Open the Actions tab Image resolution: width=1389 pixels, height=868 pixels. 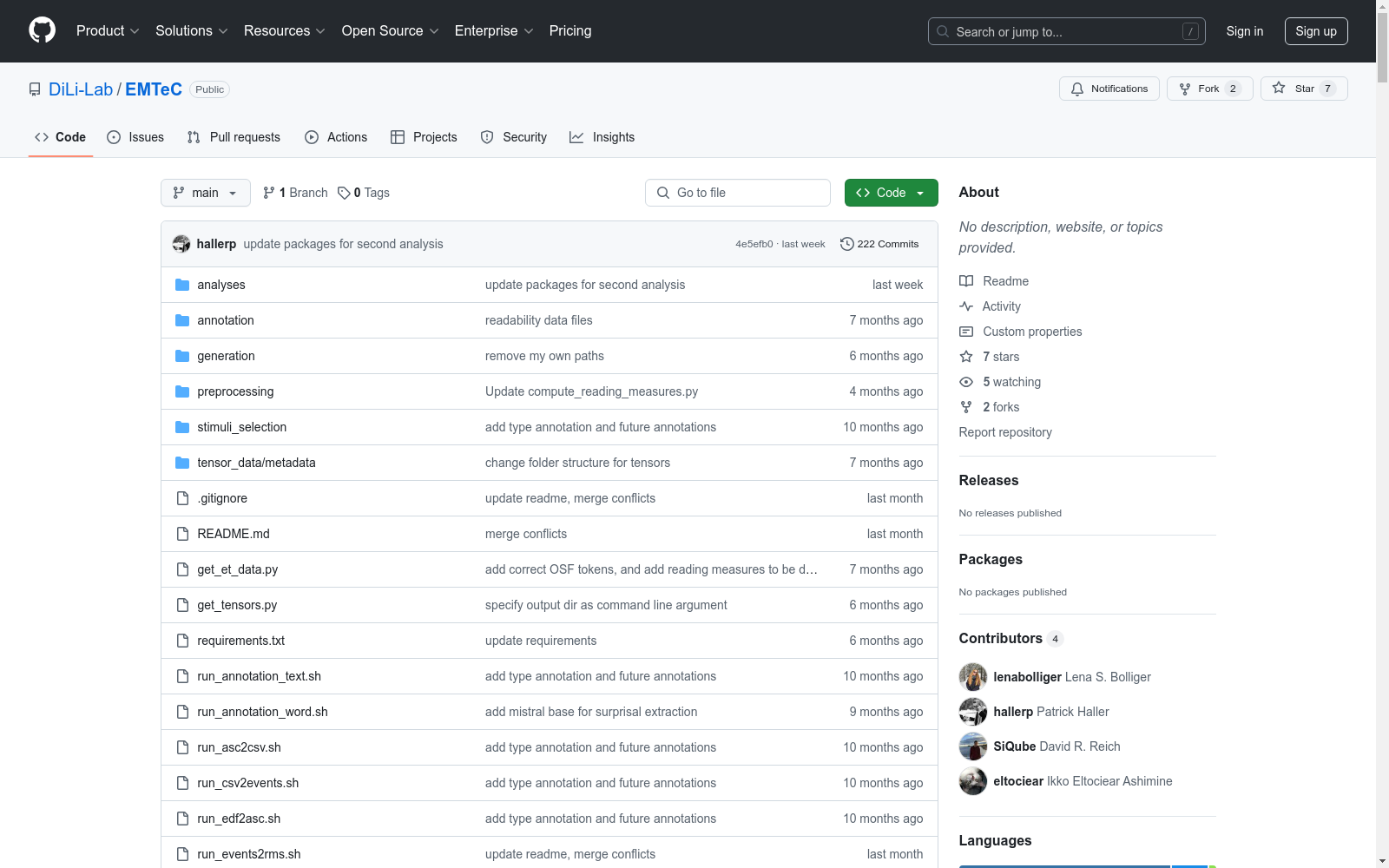(336, 137)
